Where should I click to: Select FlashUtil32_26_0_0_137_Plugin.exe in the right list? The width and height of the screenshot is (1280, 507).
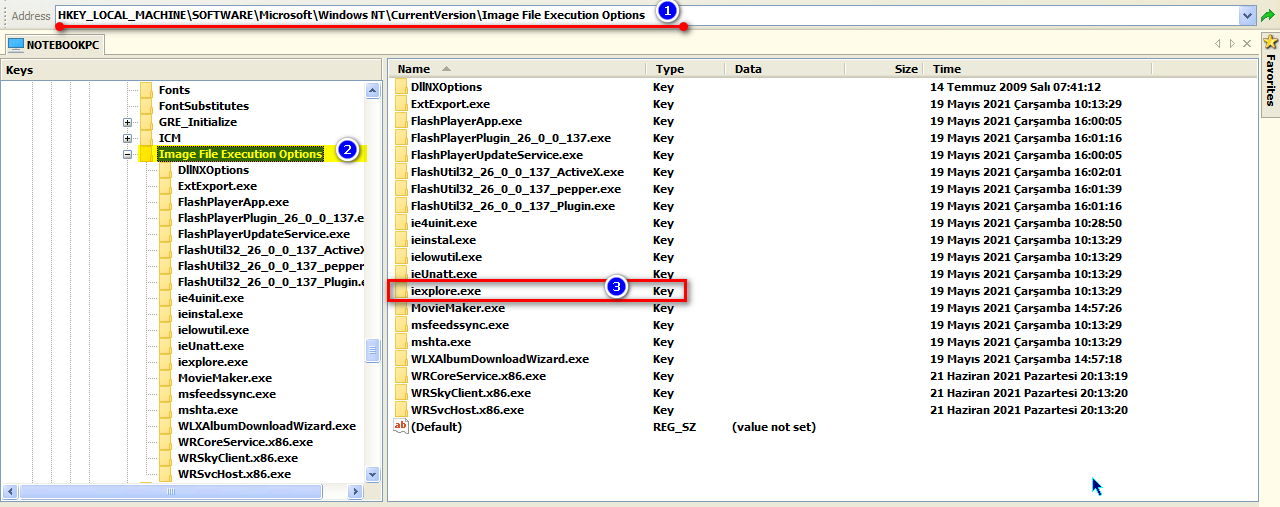[x=512, y=206]
